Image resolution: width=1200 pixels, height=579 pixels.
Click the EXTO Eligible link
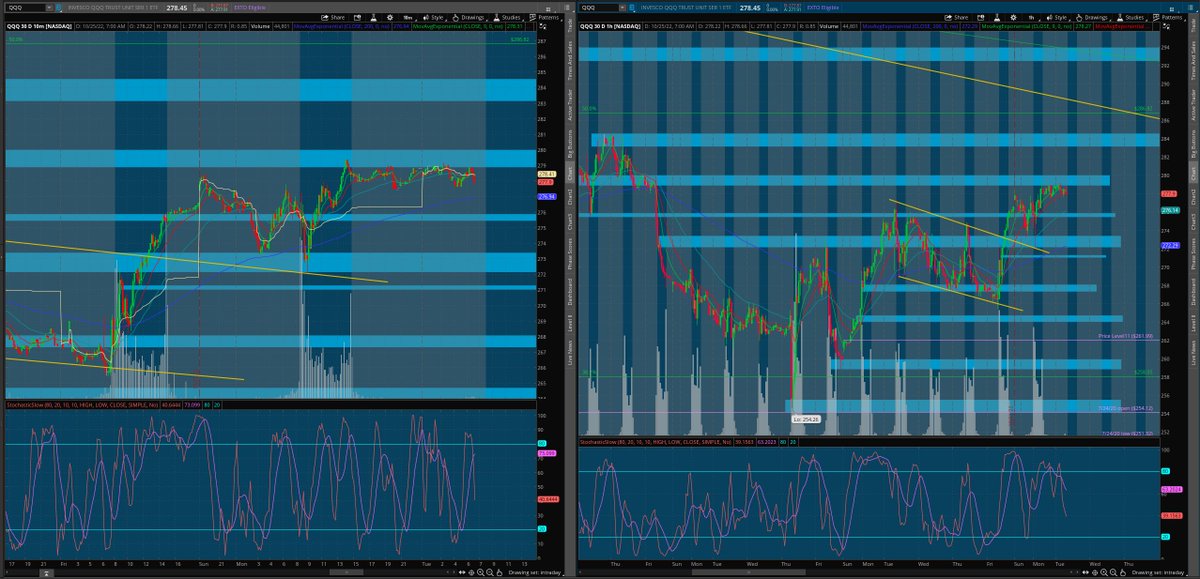click(250, 7)
